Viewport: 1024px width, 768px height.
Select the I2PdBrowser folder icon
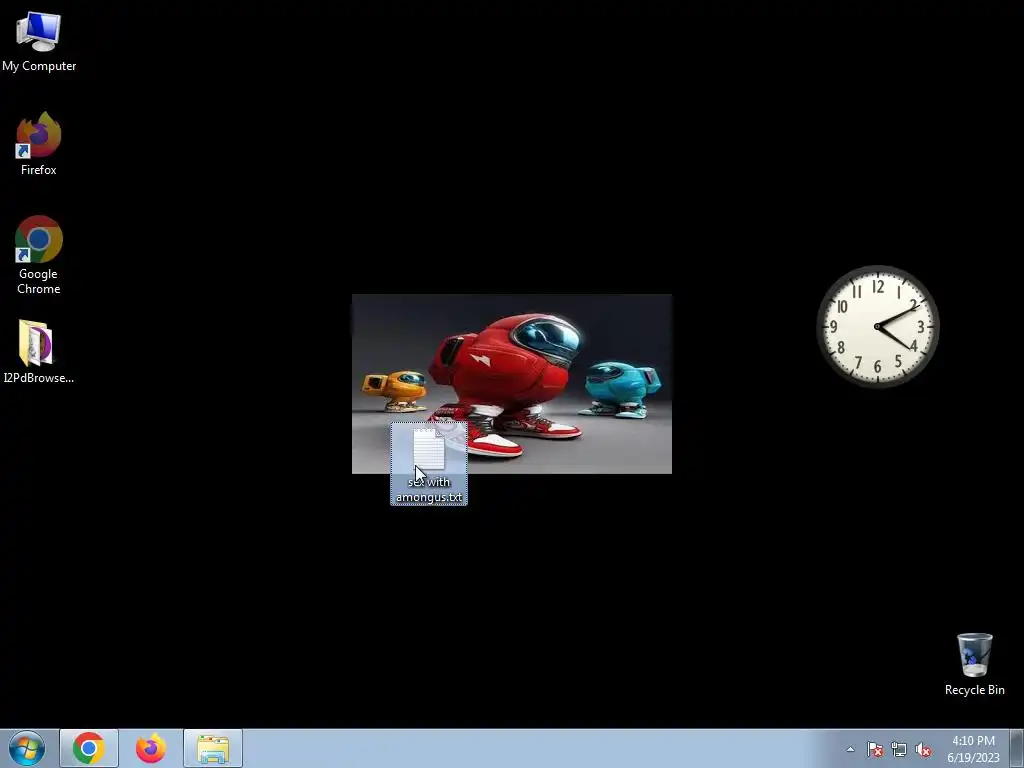[38, 351]
